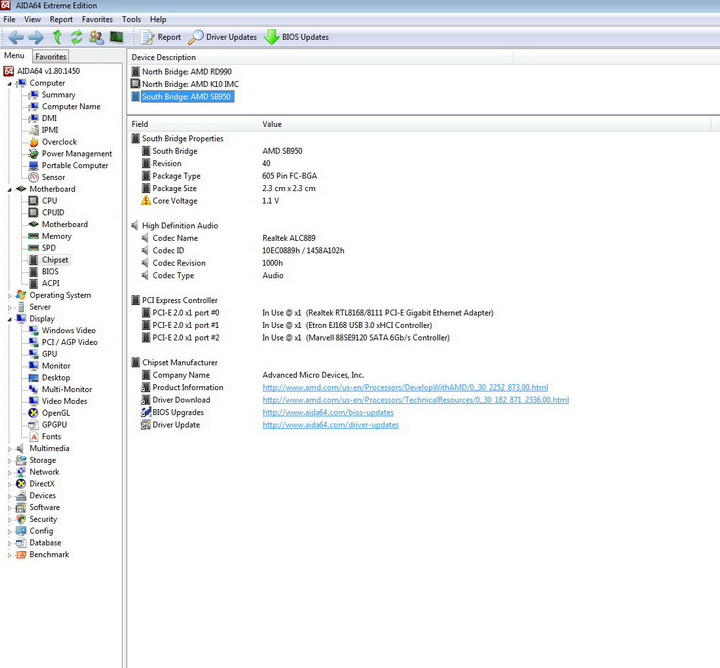The height and width of the screenshot is (668, 720).
Task: Collapse the Computer tree node
Action: pyautogui.click(x=9, y=84)
